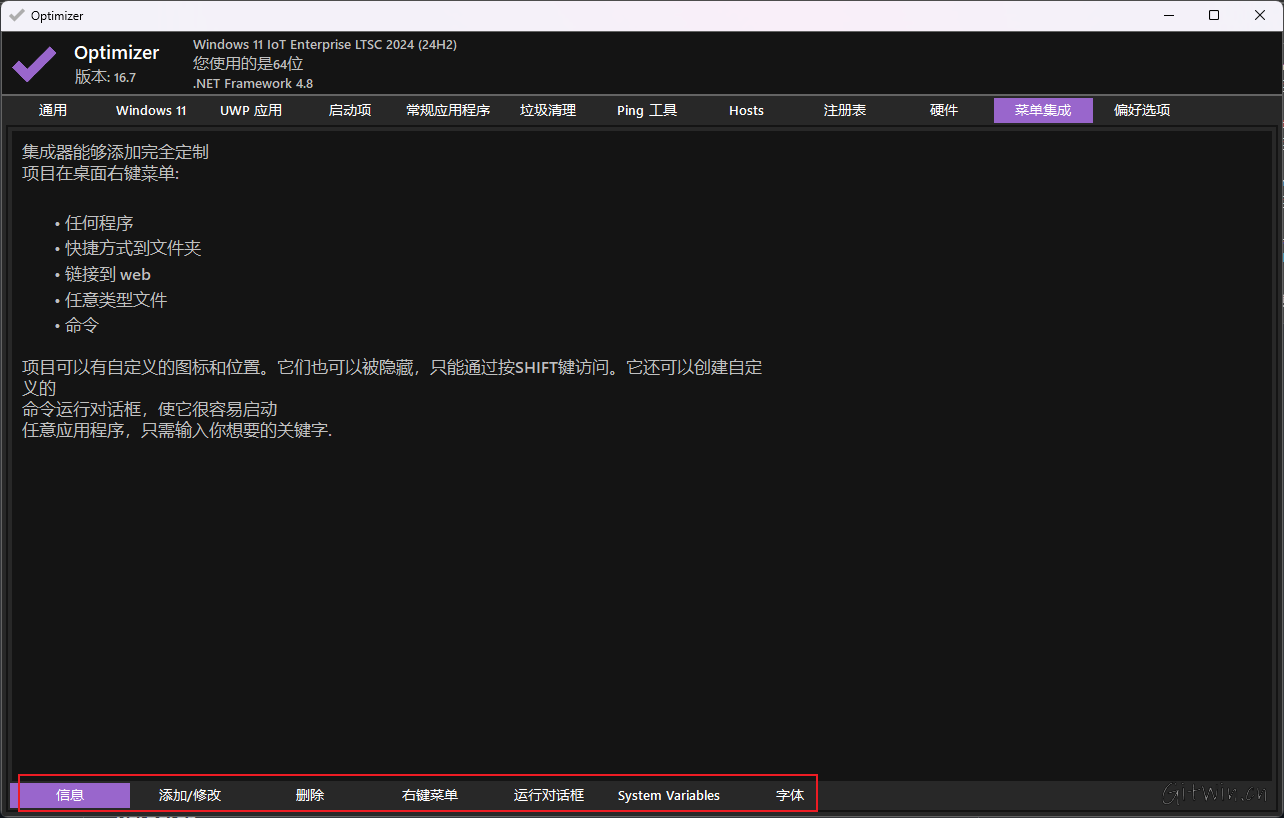1284x818 pixels.
Task: Open the System Variables sub-tab
Action: pyautogui.click(x=669, y=795)
